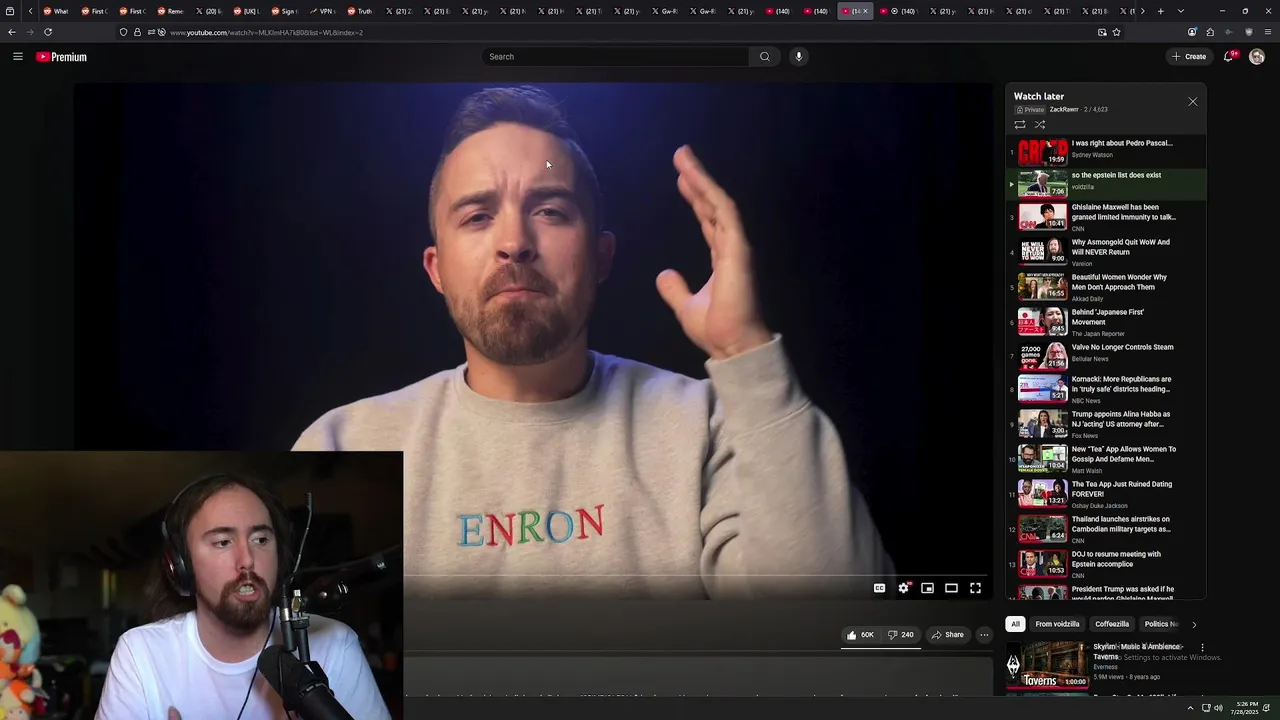Screen dimensions: 1280x720
Task: Reload the page
Action: coord(47,32)
